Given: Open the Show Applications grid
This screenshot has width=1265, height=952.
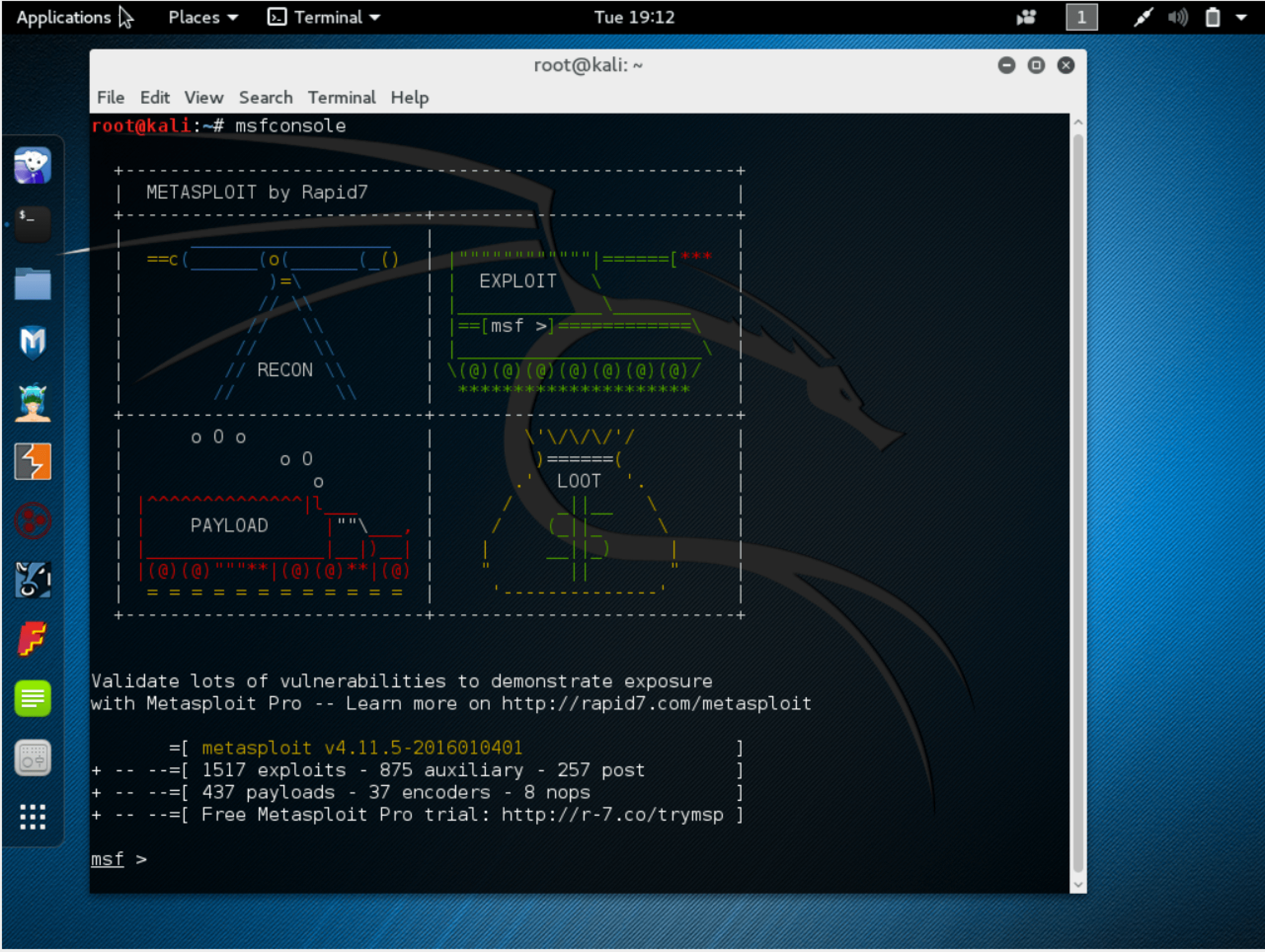Looking at the screenshot, I should [x=33, y=816].
